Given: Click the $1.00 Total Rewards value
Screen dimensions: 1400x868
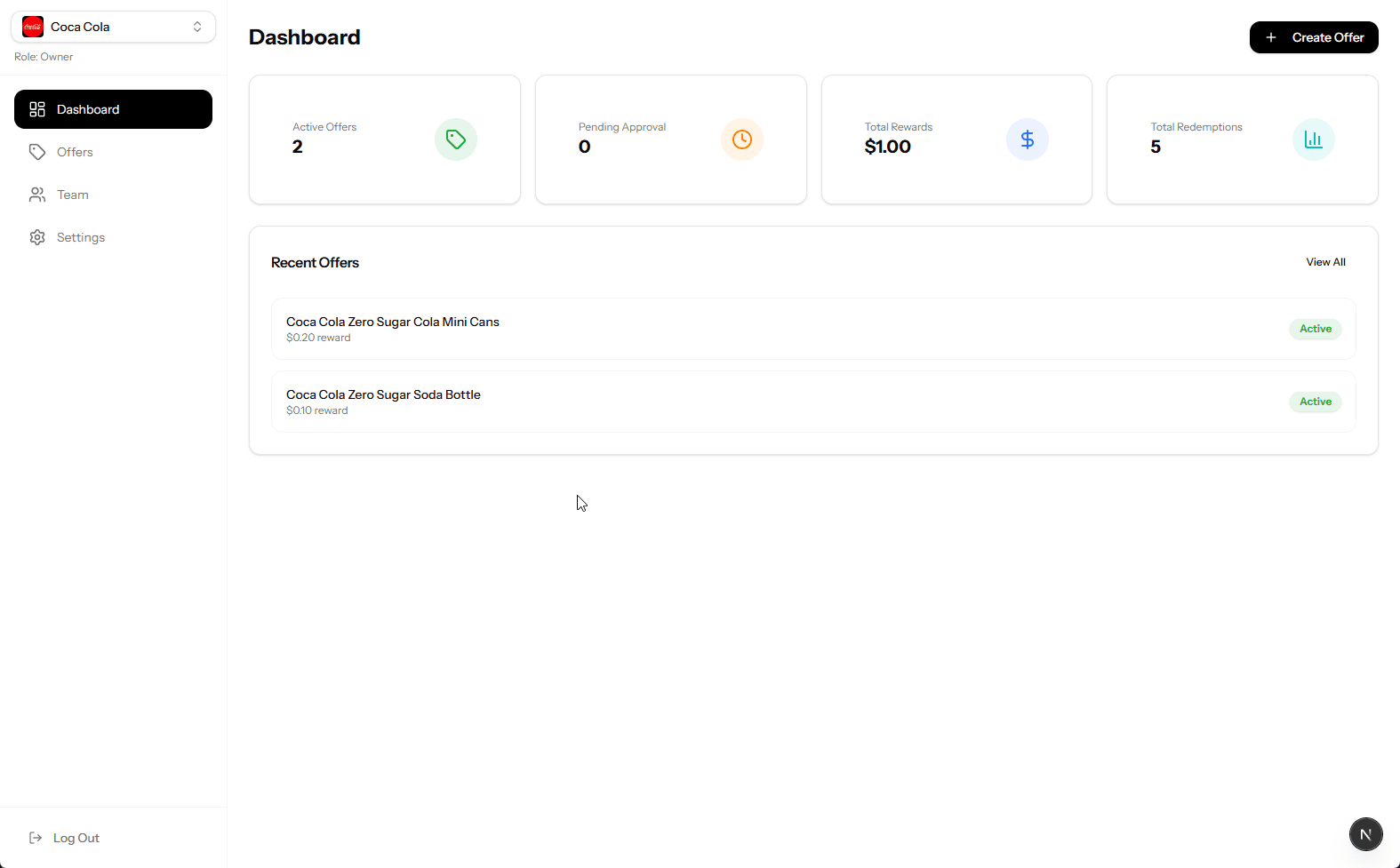Looking at the screenshot, I should click(x=888, y=147).
